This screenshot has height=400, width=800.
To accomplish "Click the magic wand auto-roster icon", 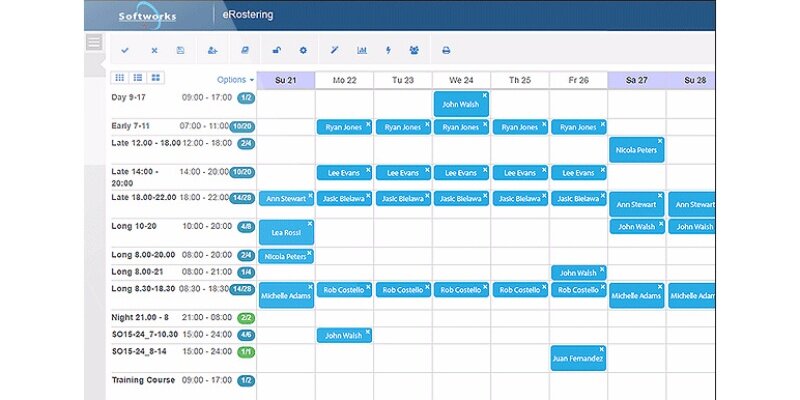I will [334, 50].
